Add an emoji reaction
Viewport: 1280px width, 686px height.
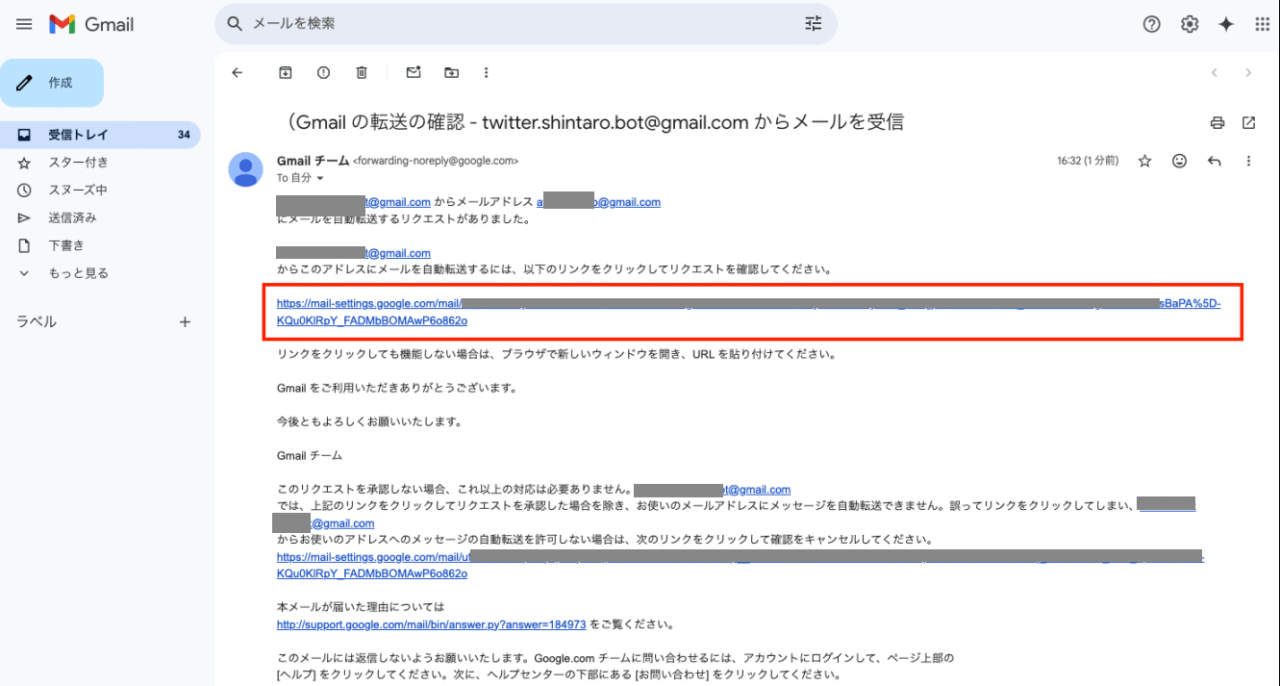click(x=1179, y=160)
